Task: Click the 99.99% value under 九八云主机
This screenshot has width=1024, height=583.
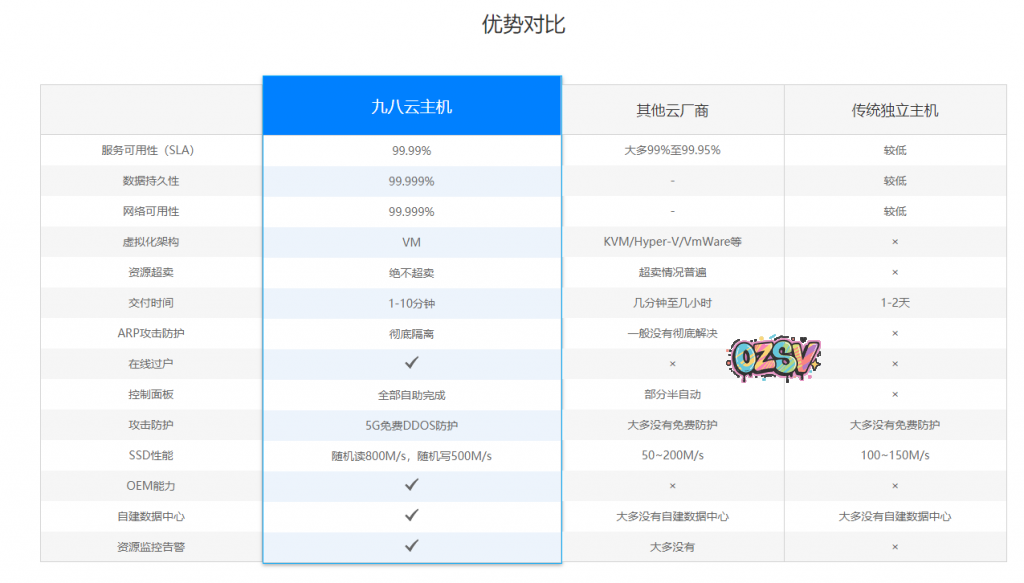Action: click(x=411, y=151)
